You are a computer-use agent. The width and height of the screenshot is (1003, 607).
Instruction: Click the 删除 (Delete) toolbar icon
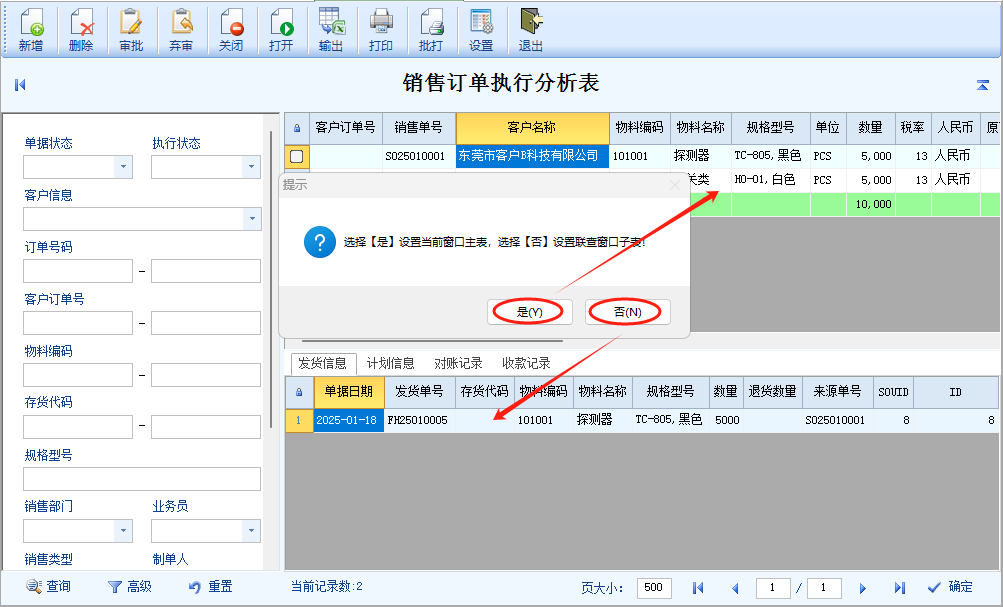coord(81,30)
